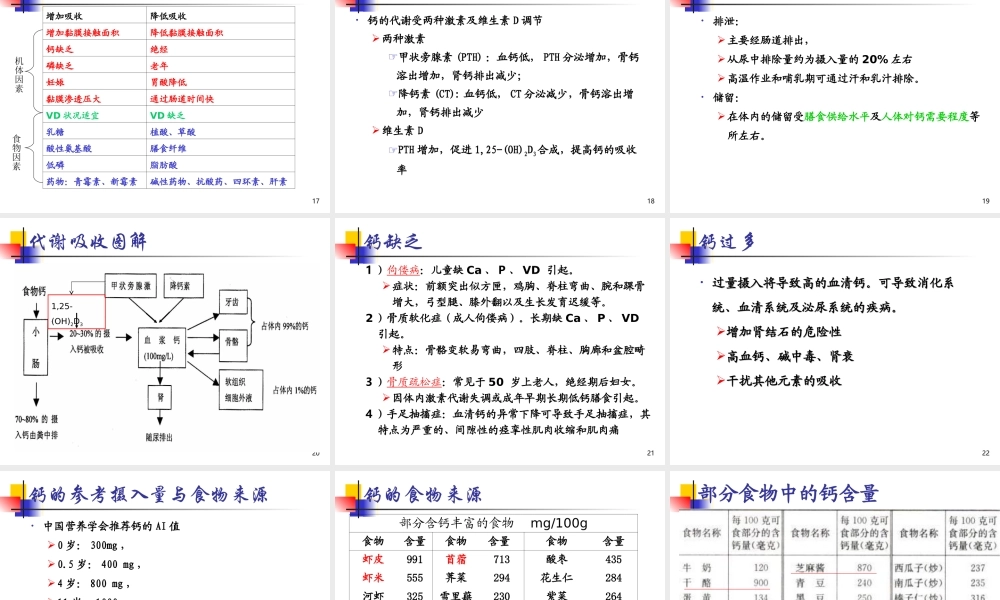The width and height of the screenshot is (1000, 600).
Task: Open the underlined "佝偻病" link
Action: tap(400, 270)
